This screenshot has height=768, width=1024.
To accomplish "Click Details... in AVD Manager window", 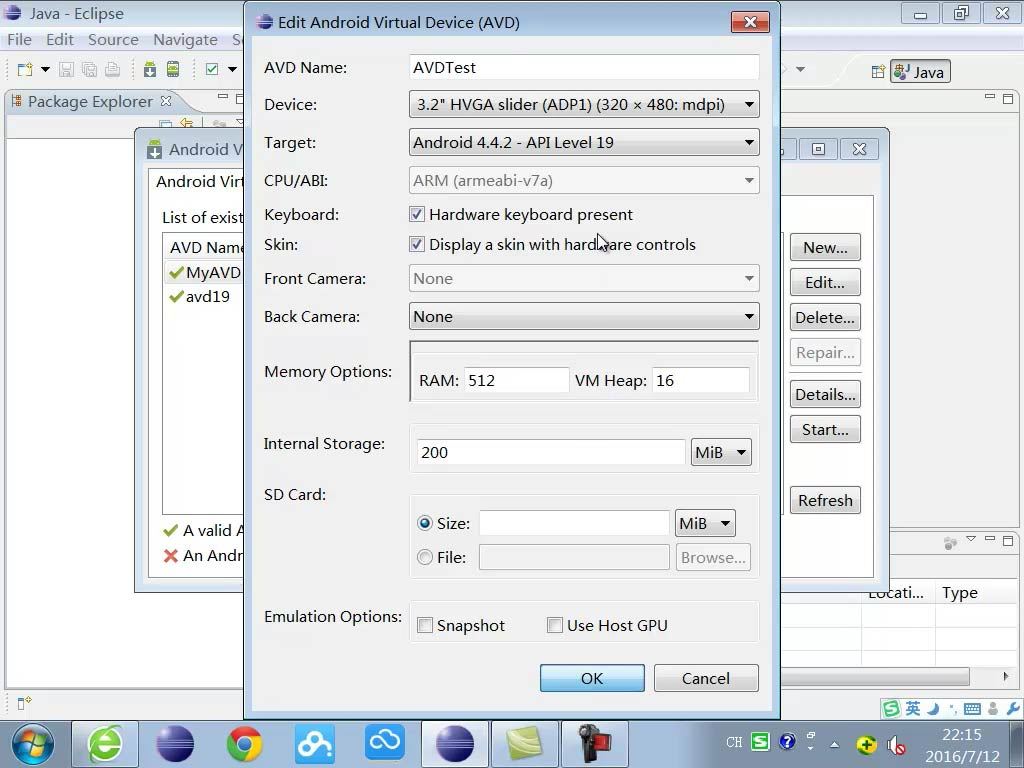I will point(825,394).
